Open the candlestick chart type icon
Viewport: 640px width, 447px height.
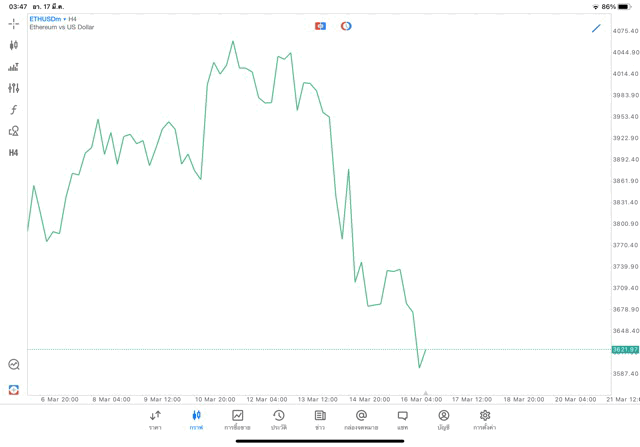[x=13, y=45]
